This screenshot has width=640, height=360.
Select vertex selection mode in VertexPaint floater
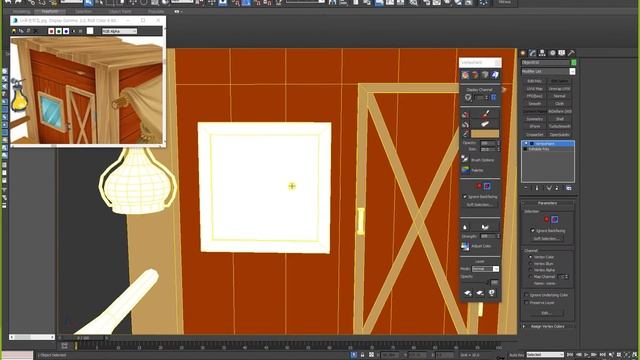click(478, 186)
